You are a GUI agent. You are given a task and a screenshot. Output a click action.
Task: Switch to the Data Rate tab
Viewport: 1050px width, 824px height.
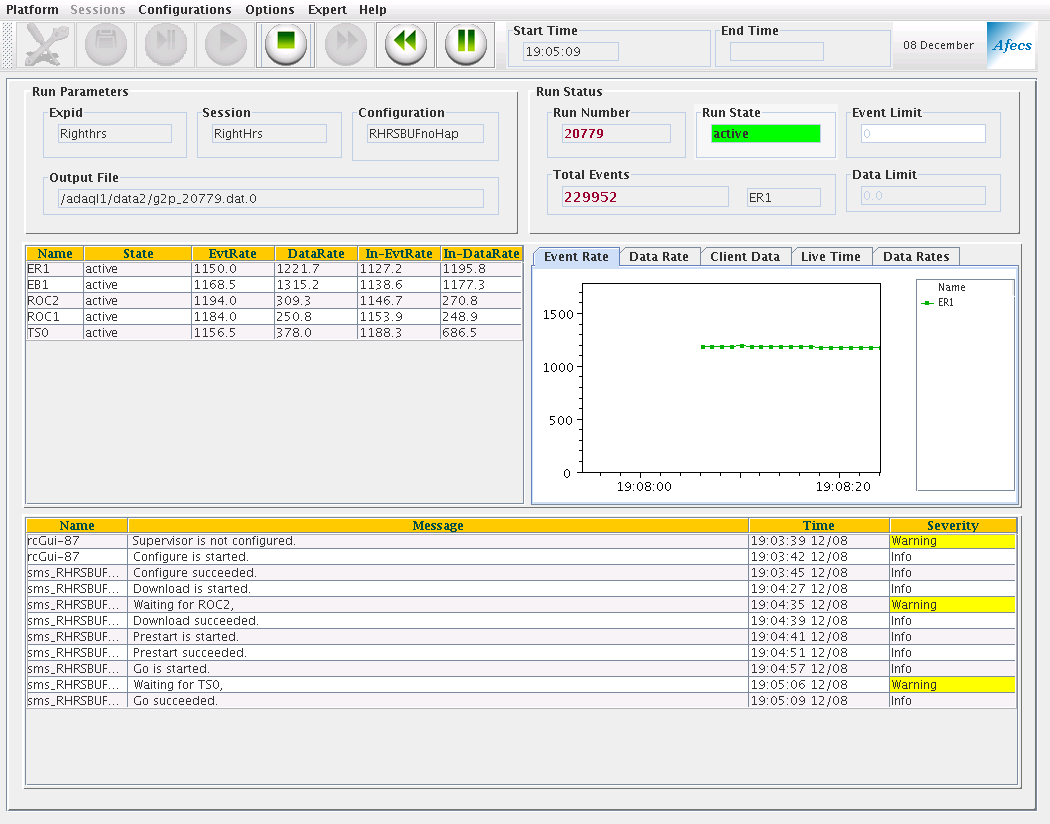coord(659,256)
